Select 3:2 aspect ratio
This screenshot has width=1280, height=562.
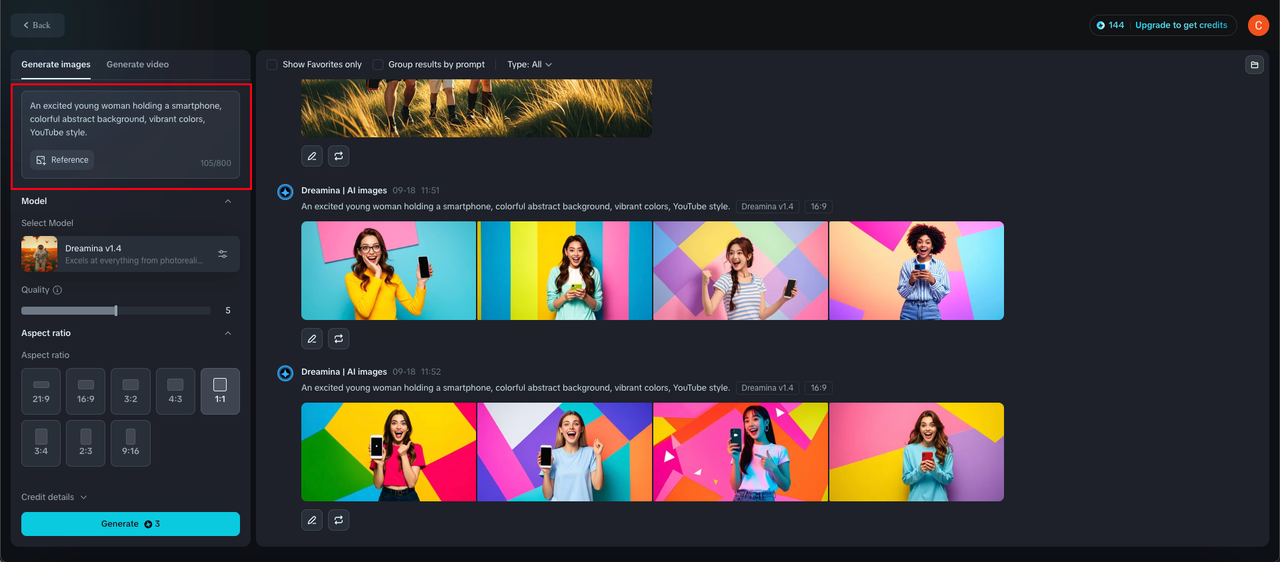pyautogui.click(x=131, y=391)
